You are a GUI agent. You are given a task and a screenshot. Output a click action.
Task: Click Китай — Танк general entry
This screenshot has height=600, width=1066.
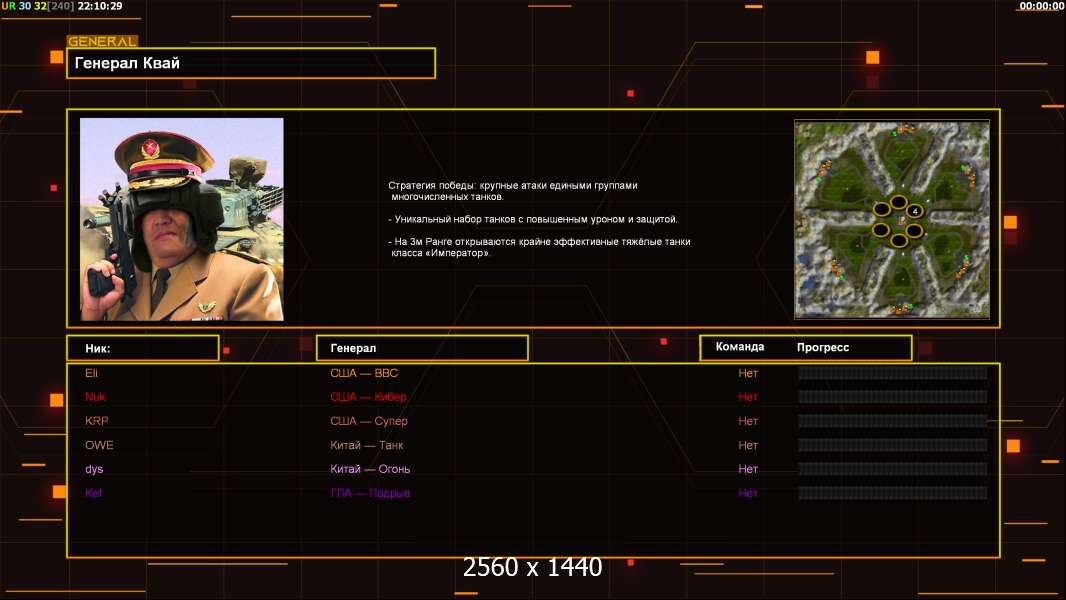366,445
